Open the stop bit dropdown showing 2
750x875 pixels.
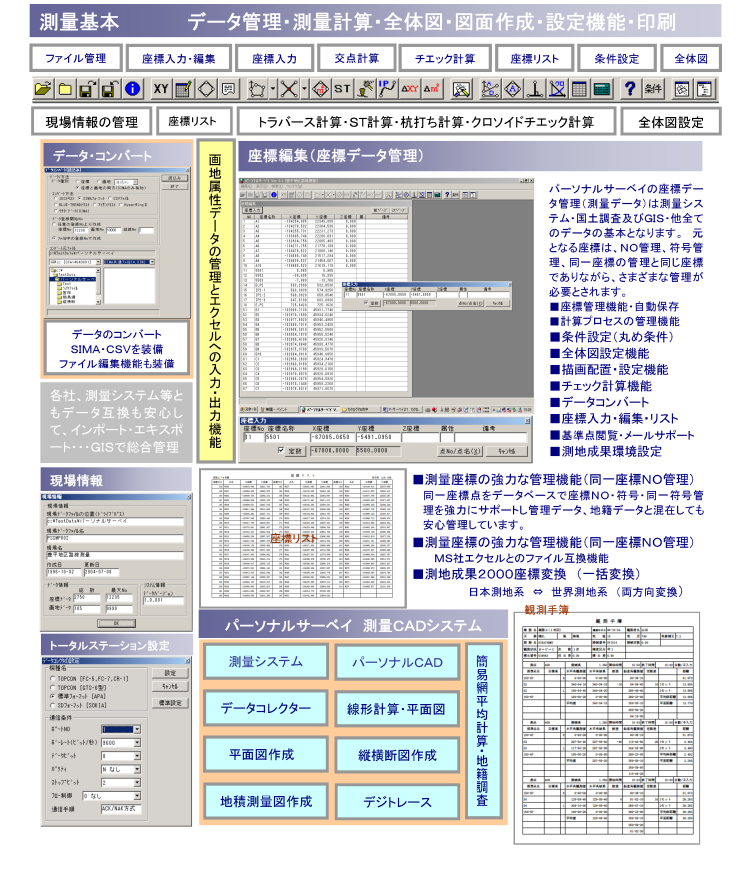[x=137, y=783]
